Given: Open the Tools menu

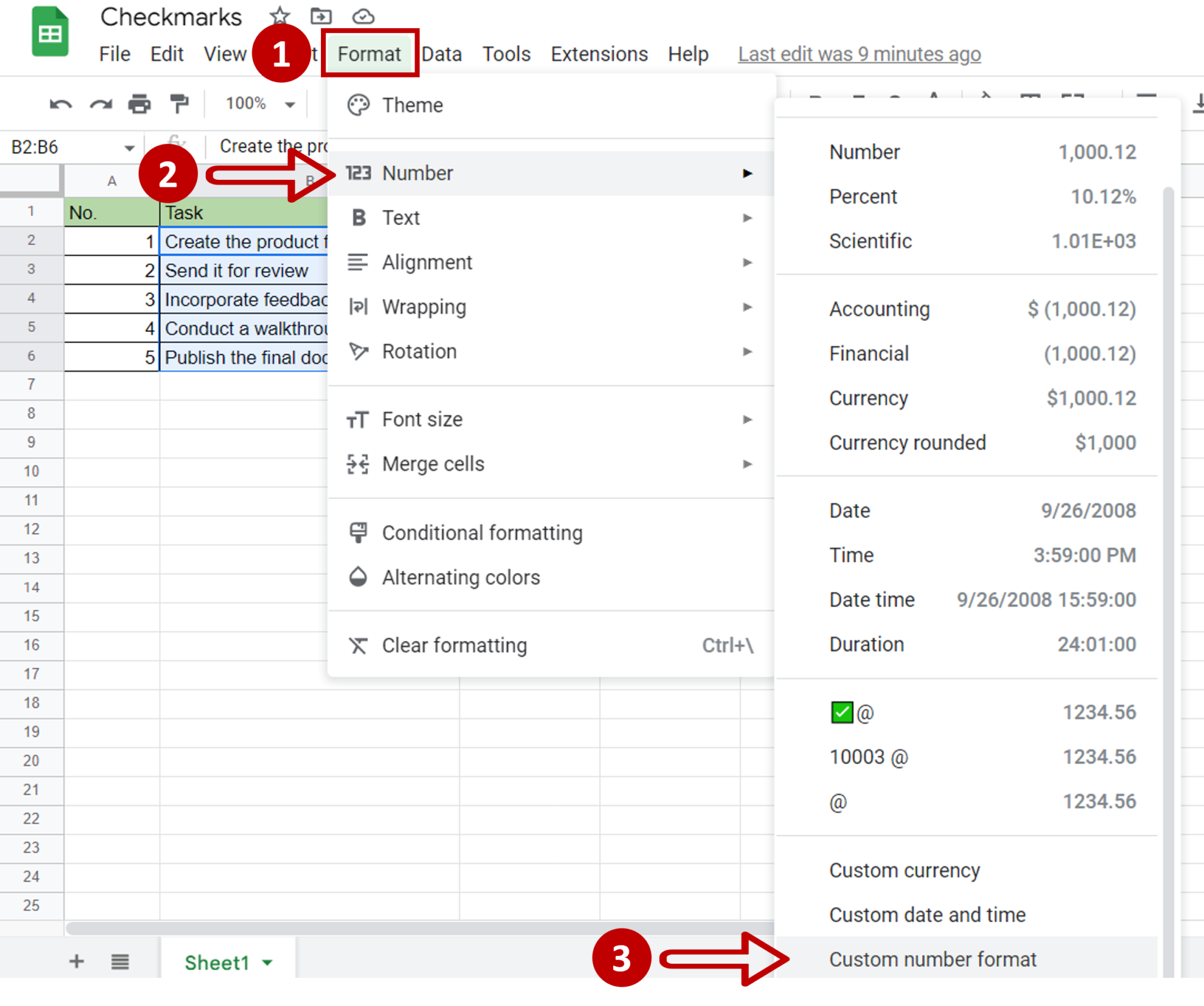Looking at the screenshot, I should tap(507, 54).
